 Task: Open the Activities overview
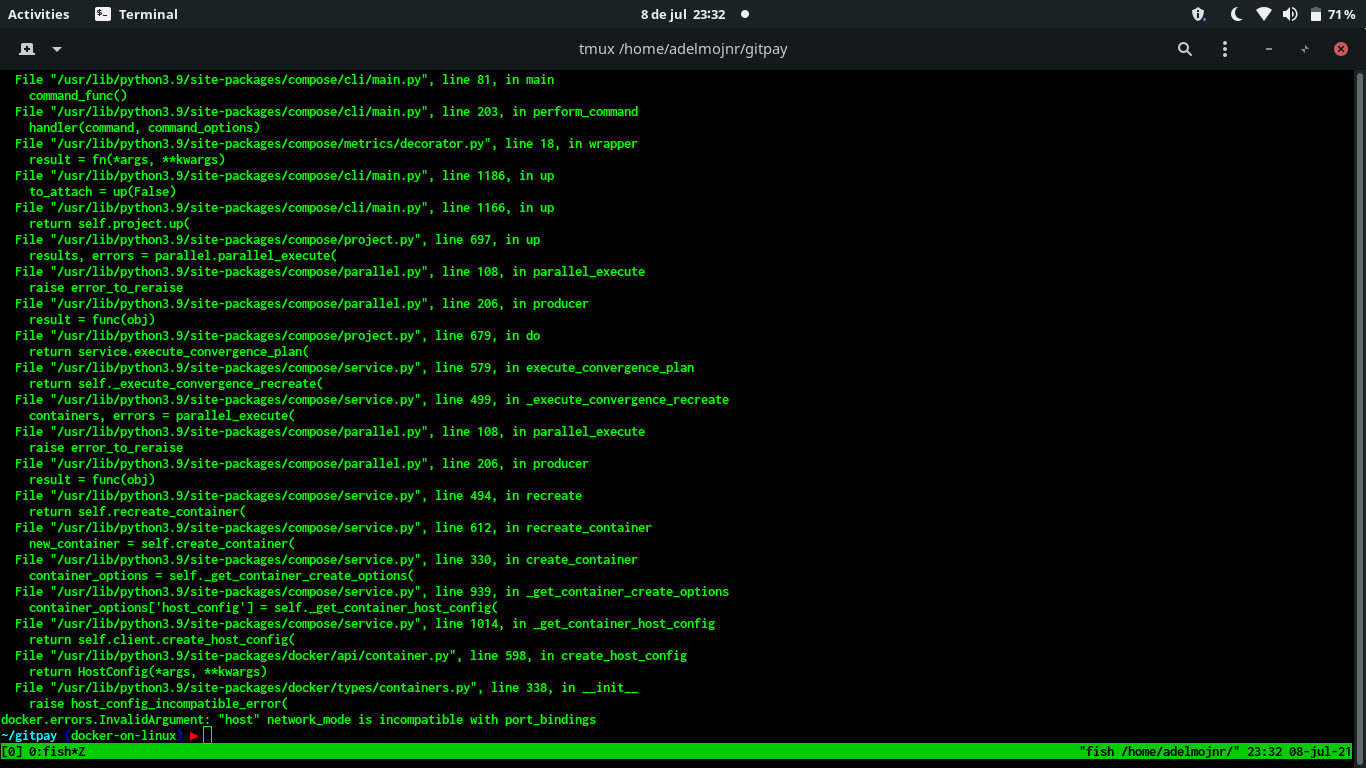(39, 14)
